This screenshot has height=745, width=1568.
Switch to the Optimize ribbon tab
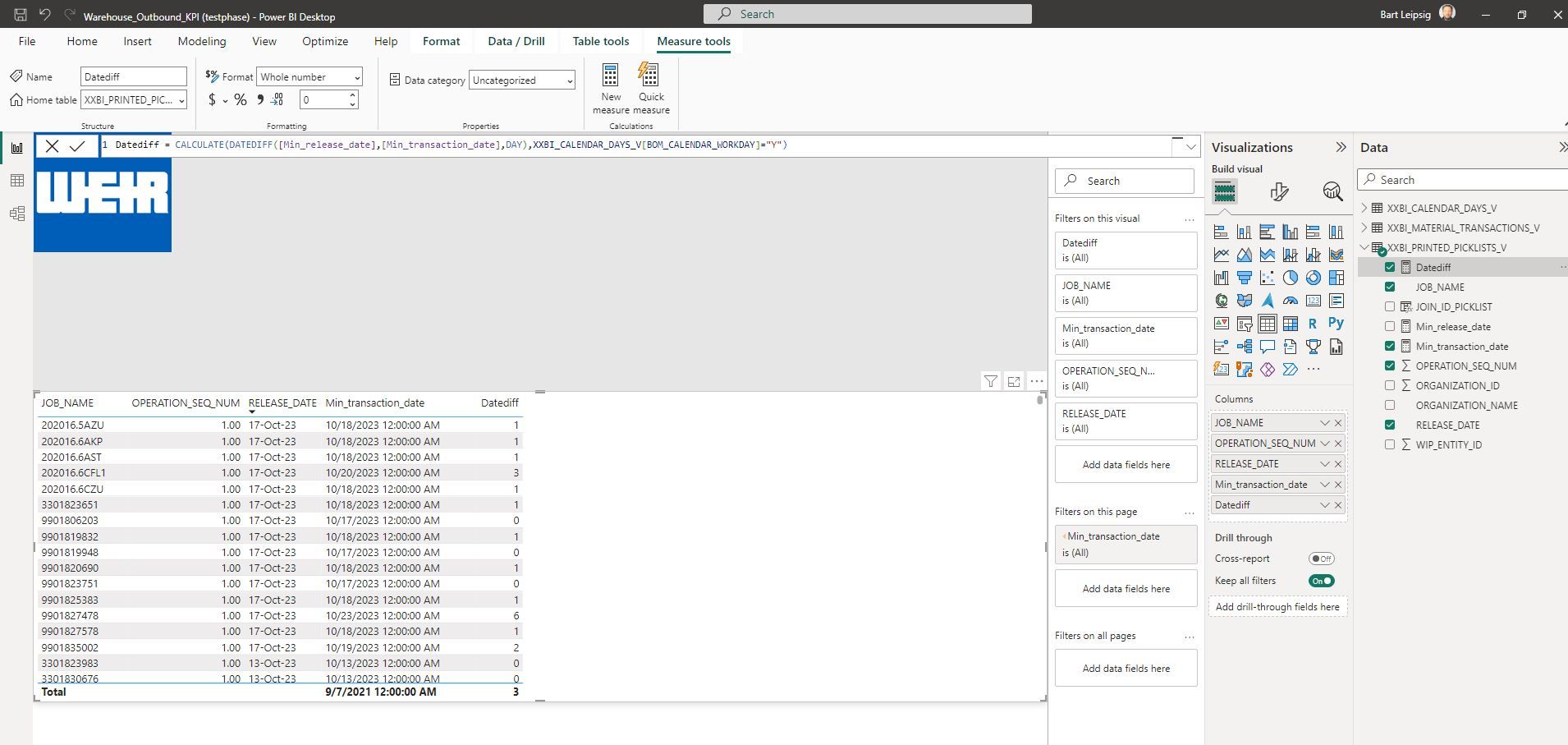point(325,41)
